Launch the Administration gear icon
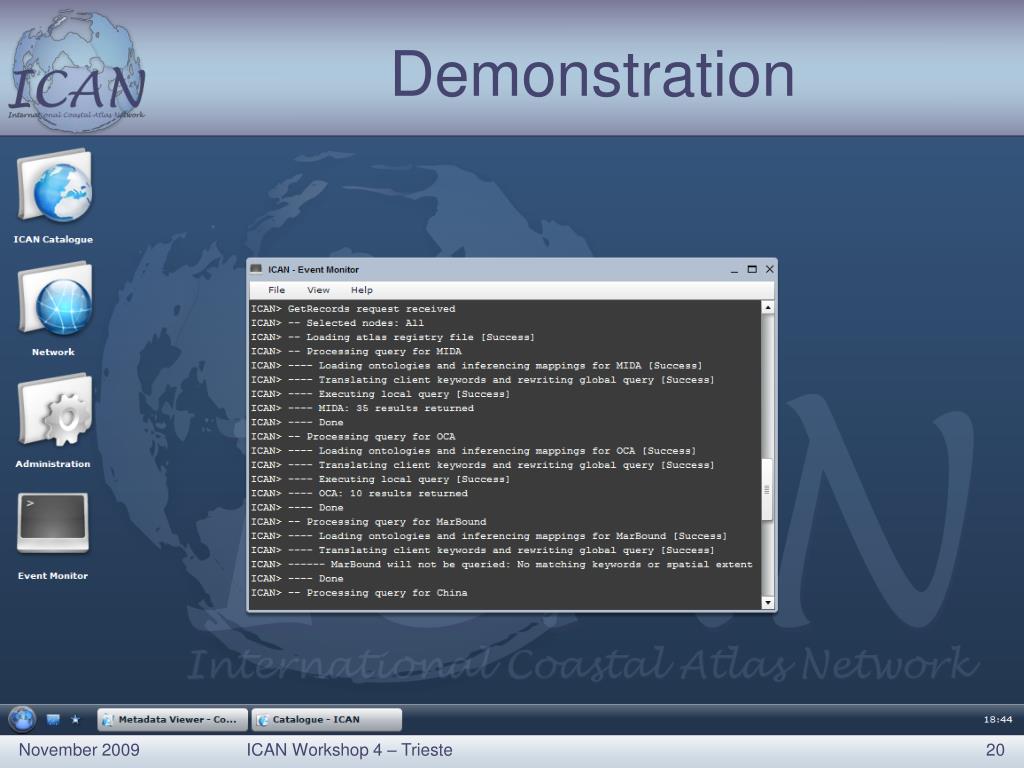This screenshot has height=768, width=1024. click(54, 412)
